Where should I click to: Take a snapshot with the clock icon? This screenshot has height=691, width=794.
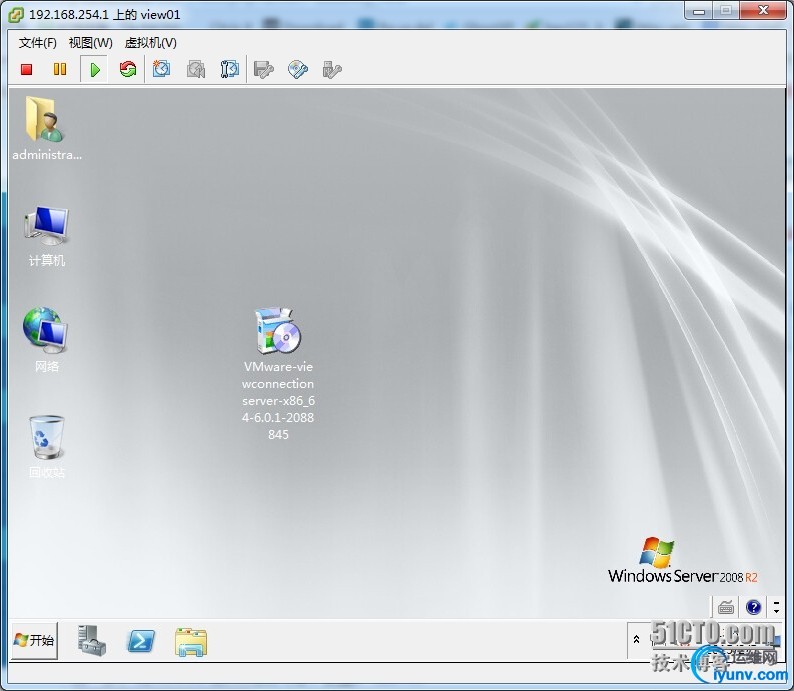[x=162, y=69]
